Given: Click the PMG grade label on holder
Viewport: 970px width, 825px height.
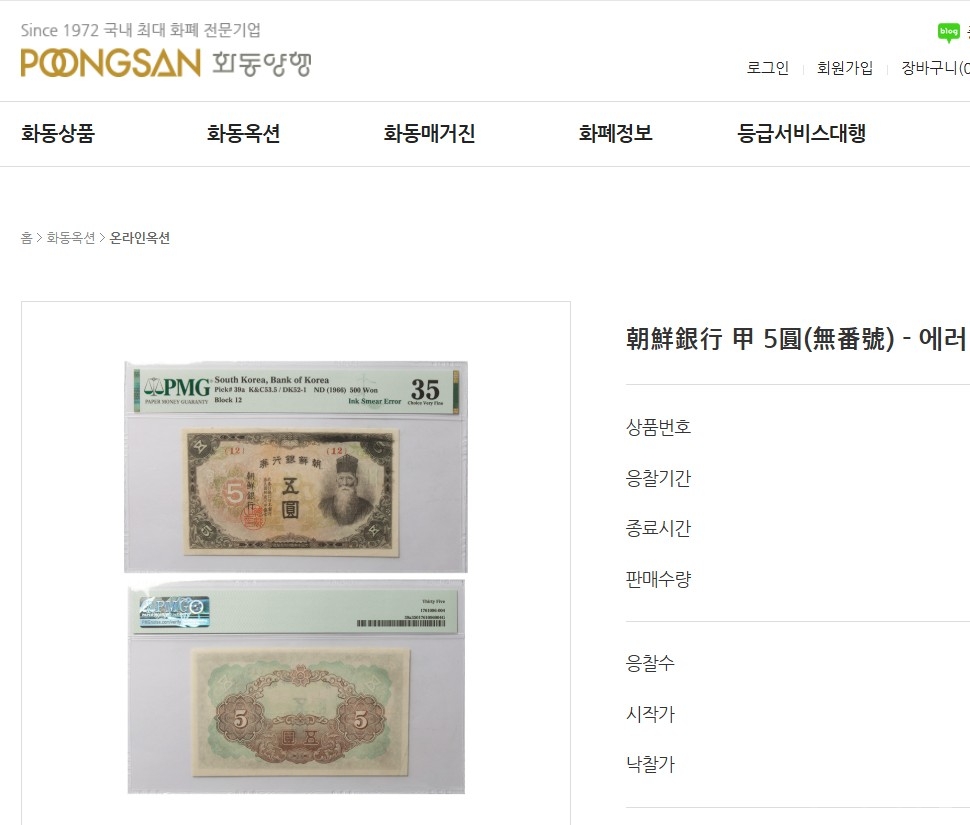Looking at the screenshot, I should click(296, 390).
